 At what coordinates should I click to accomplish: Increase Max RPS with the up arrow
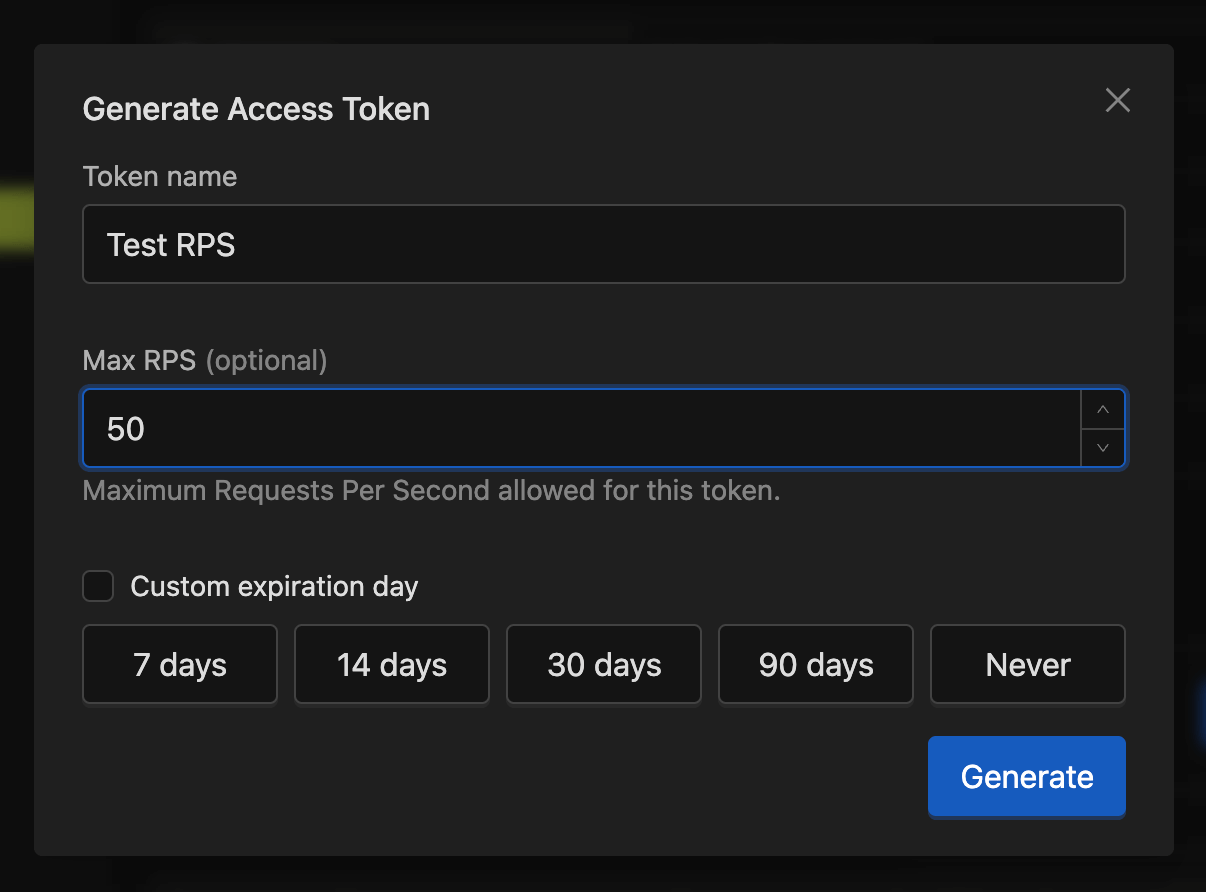point(1103,410)
